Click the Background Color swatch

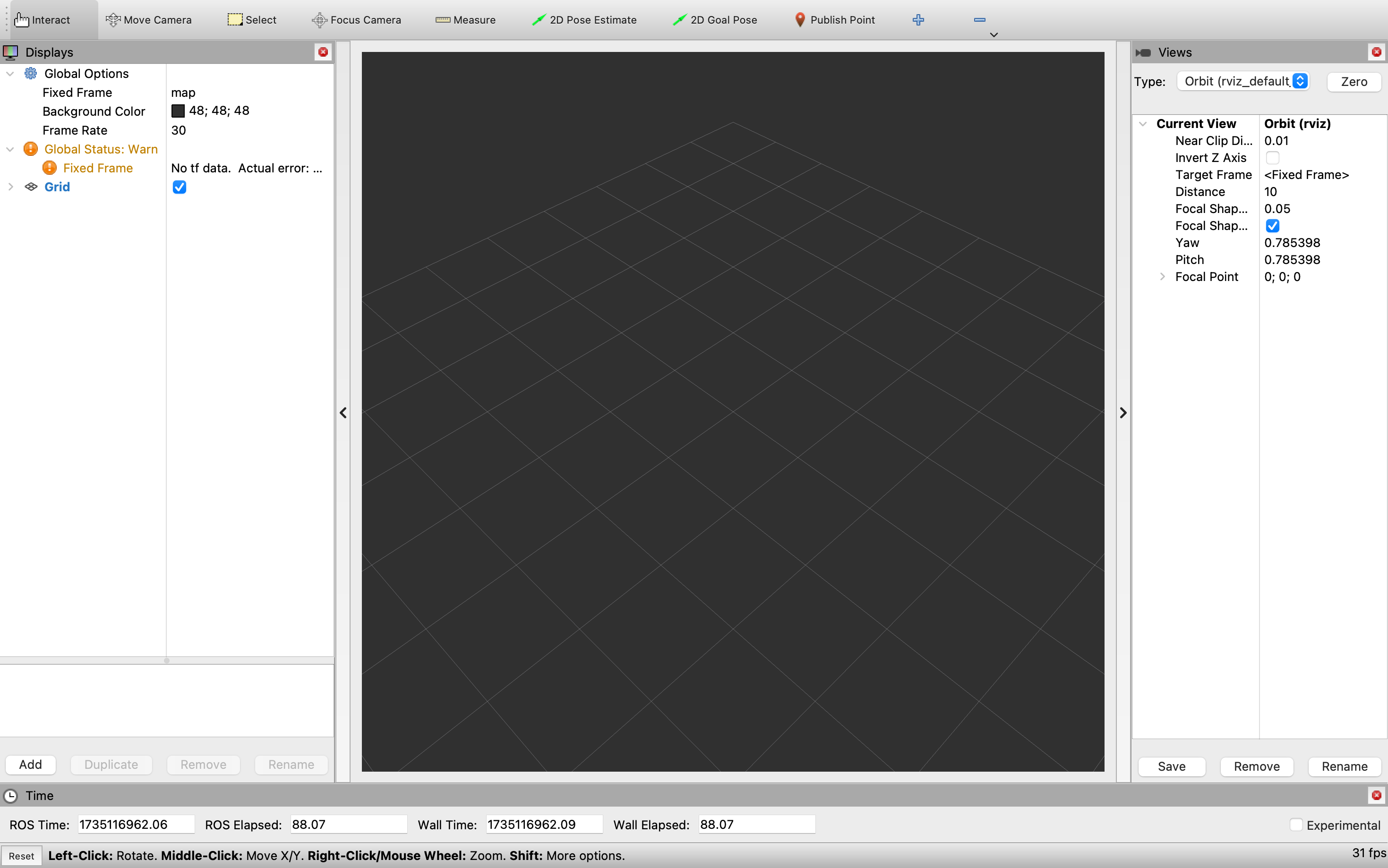click(178, 111)
